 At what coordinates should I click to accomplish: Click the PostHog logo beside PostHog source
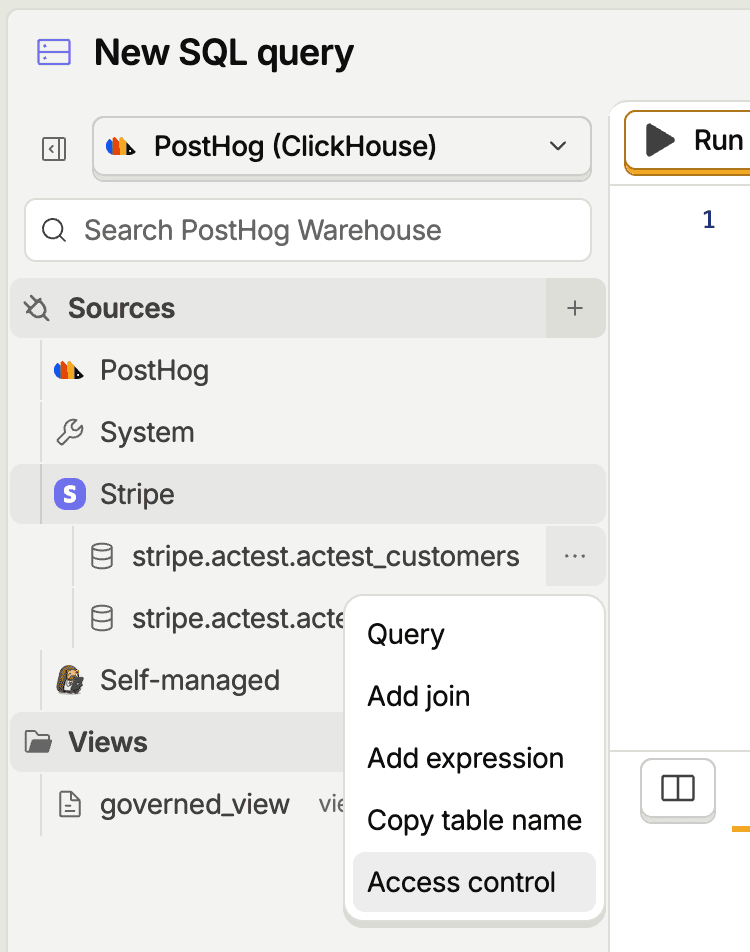(x=69, y=370)
